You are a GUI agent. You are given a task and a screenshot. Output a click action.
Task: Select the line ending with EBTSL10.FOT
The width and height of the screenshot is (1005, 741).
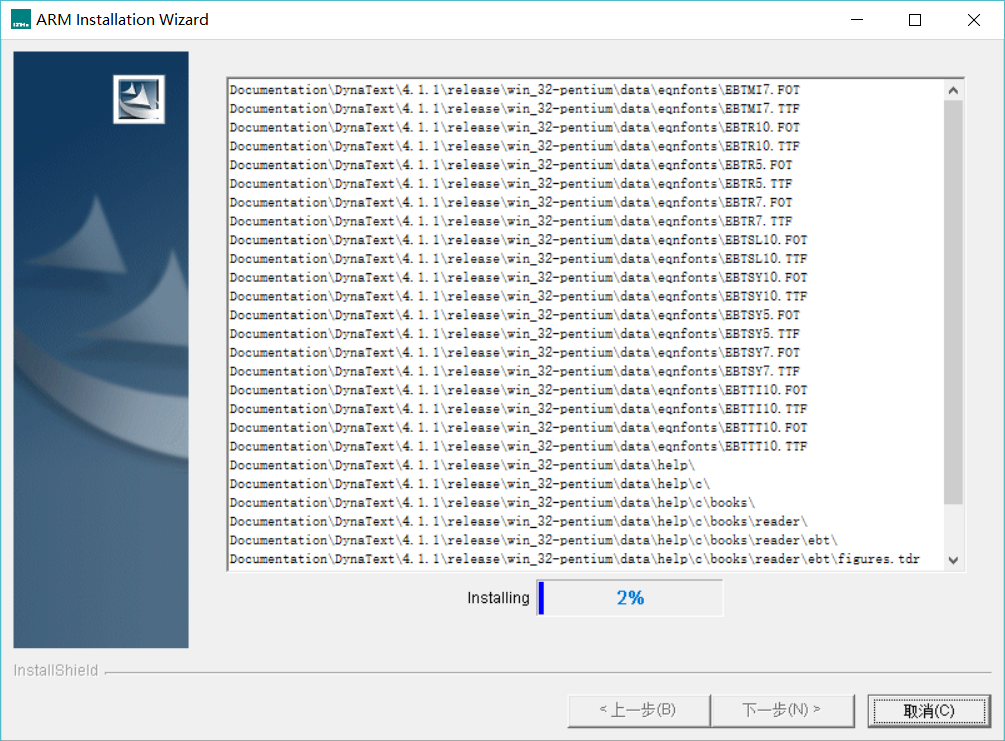pyautogui.click(x=519, y=240)
